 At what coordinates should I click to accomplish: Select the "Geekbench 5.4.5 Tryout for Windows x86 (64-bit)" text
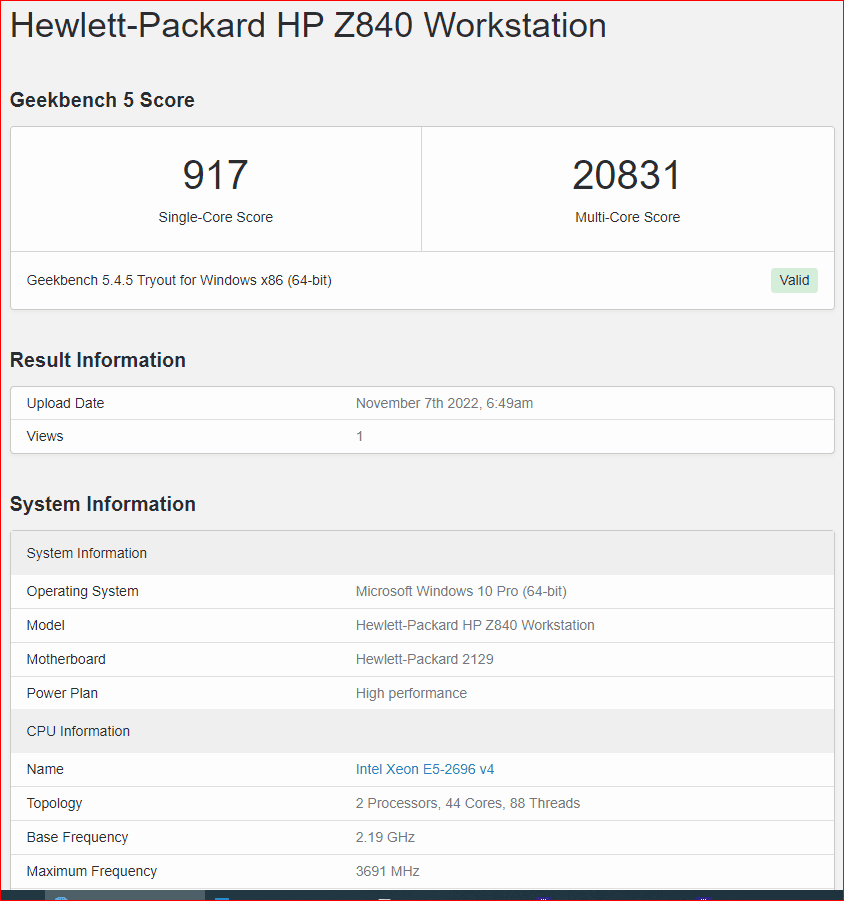[179, 280]
